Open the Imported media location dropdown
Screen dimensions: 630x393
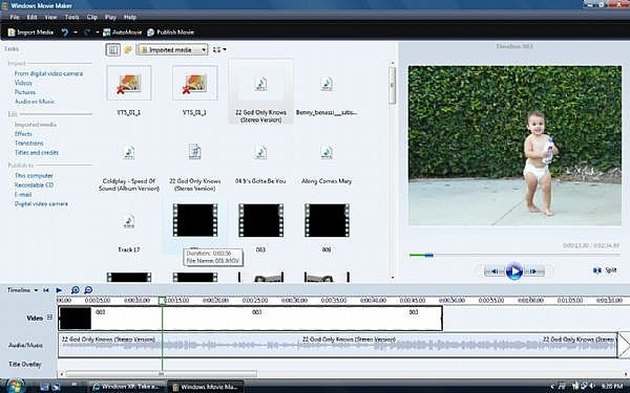(x=173, y=50)
